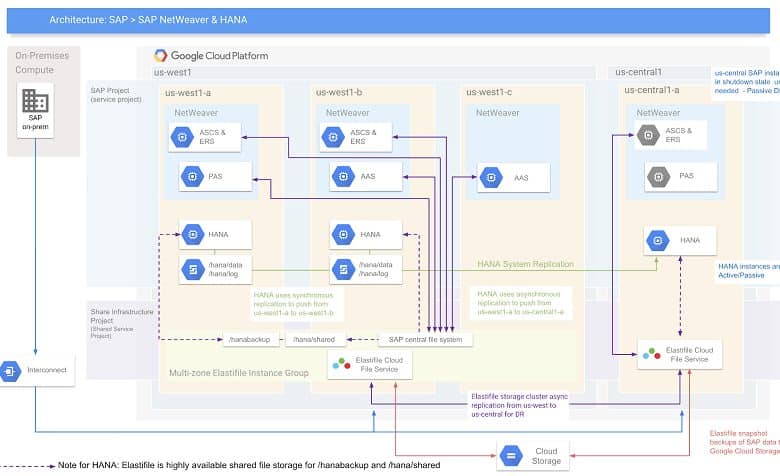Click the SAP central file system box
The width and height of the screenshot is (780, 476).
pyautogui.click(x=425, y=339)
